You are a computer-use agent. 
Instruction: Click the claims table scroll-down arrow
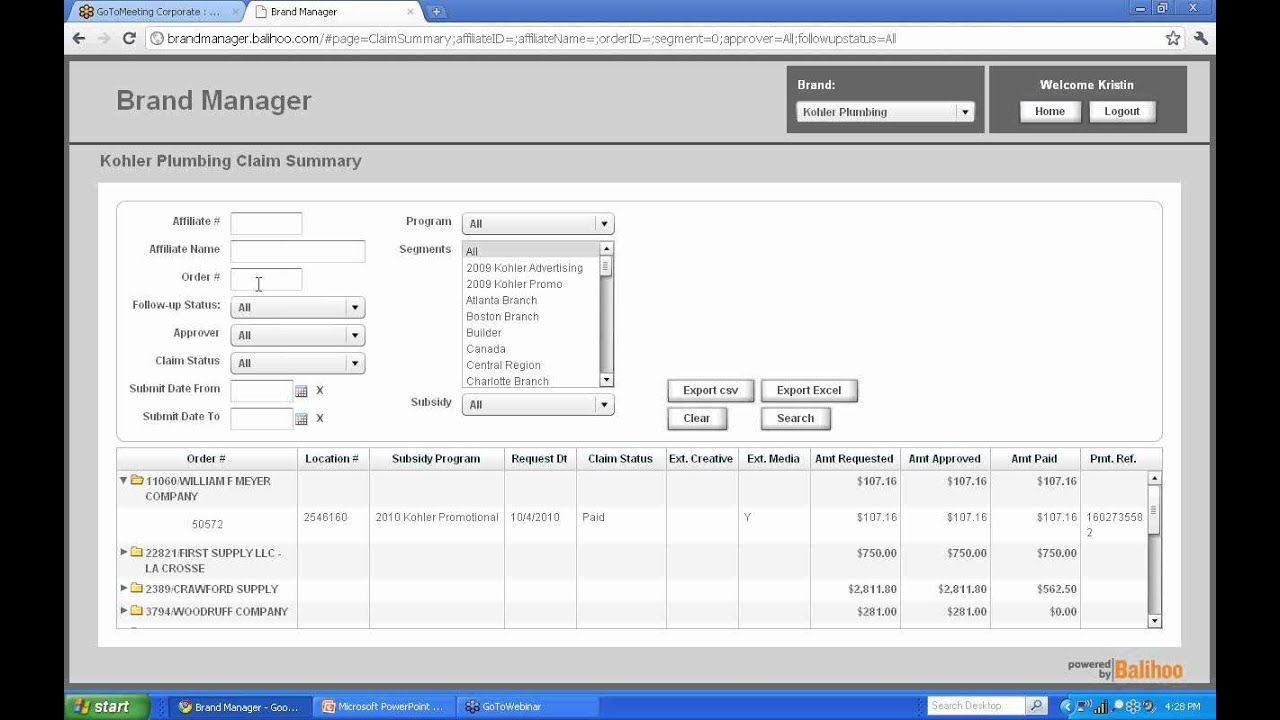point(1154,621)
